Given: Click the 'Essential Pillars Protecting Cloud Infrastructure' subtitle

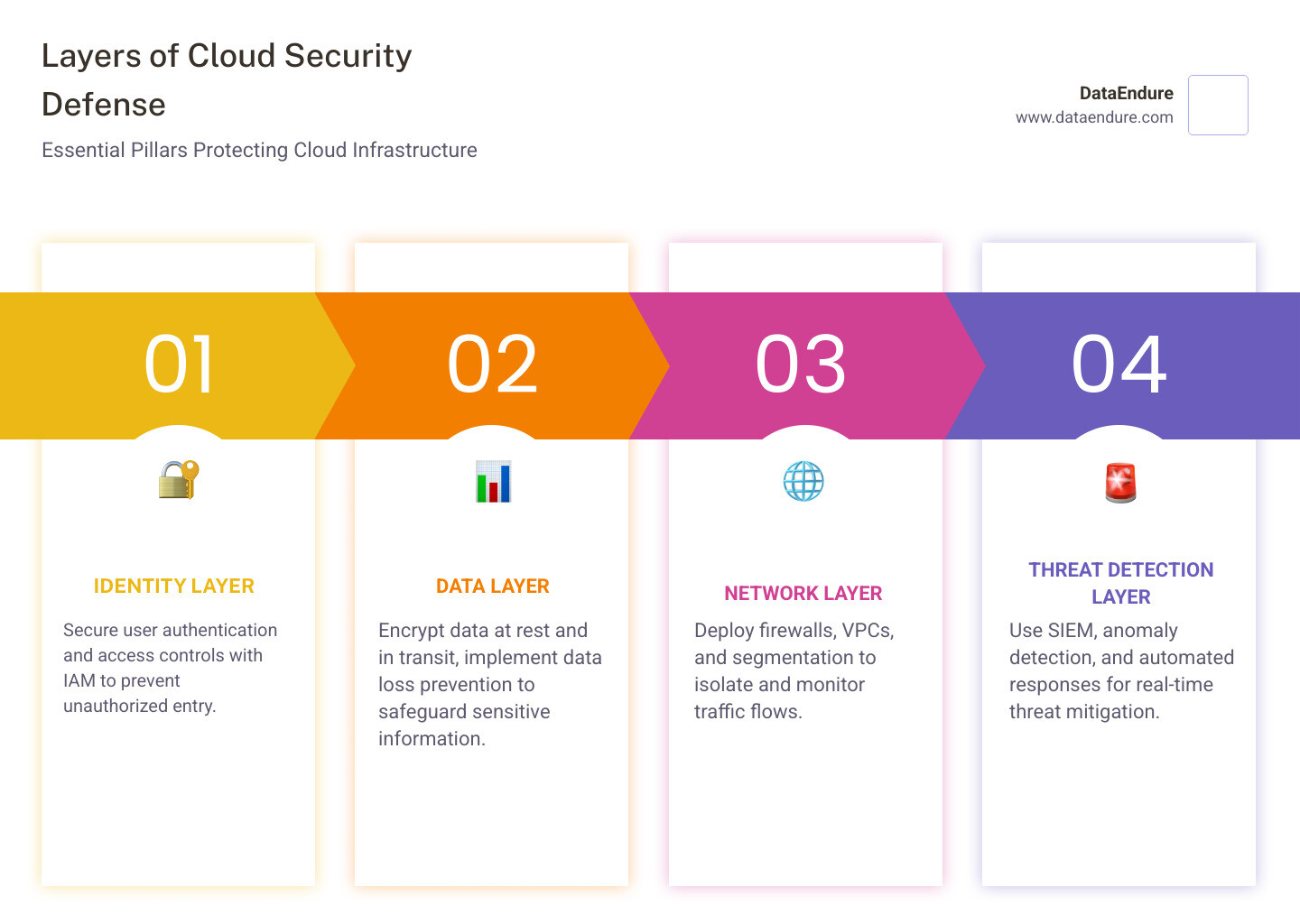Looking at the screenshot, I should [x=259, y=151].
